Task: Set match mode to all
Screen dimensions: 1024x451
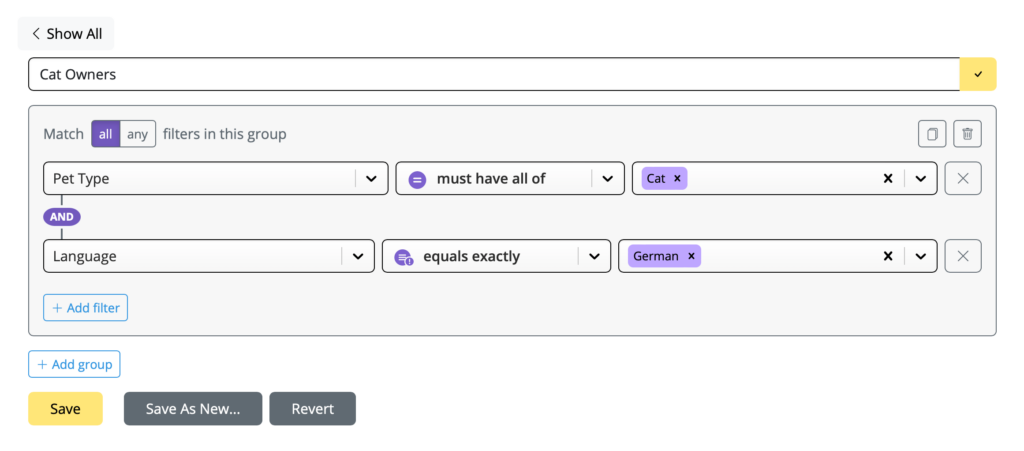Action: [x=106, y=134]
